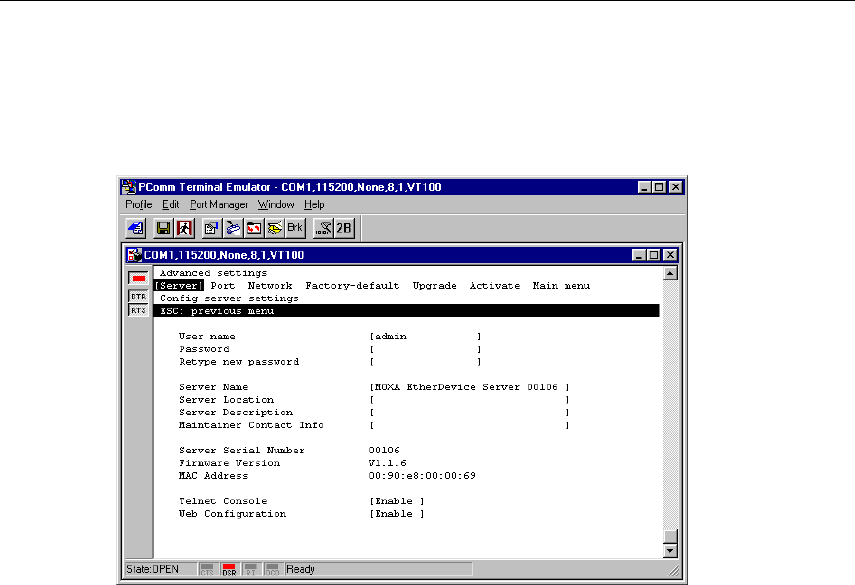Click the 'Advanced settings' heading text
The height and width of the screenshot is (585, 855).
coord(213,273)
